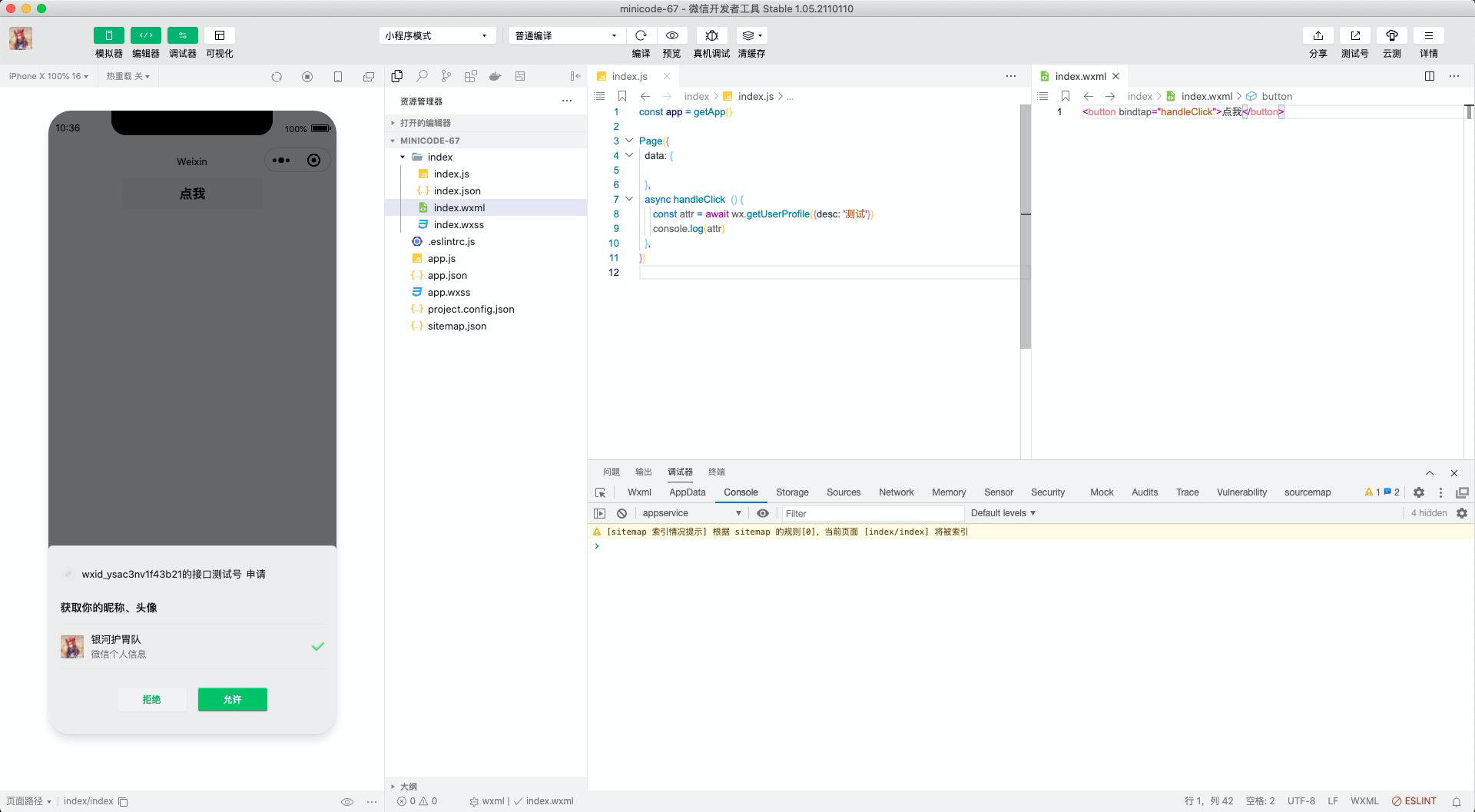Open the 普通编译 compile mode dropdown
1475x812 pixels.
click(566, 35)
